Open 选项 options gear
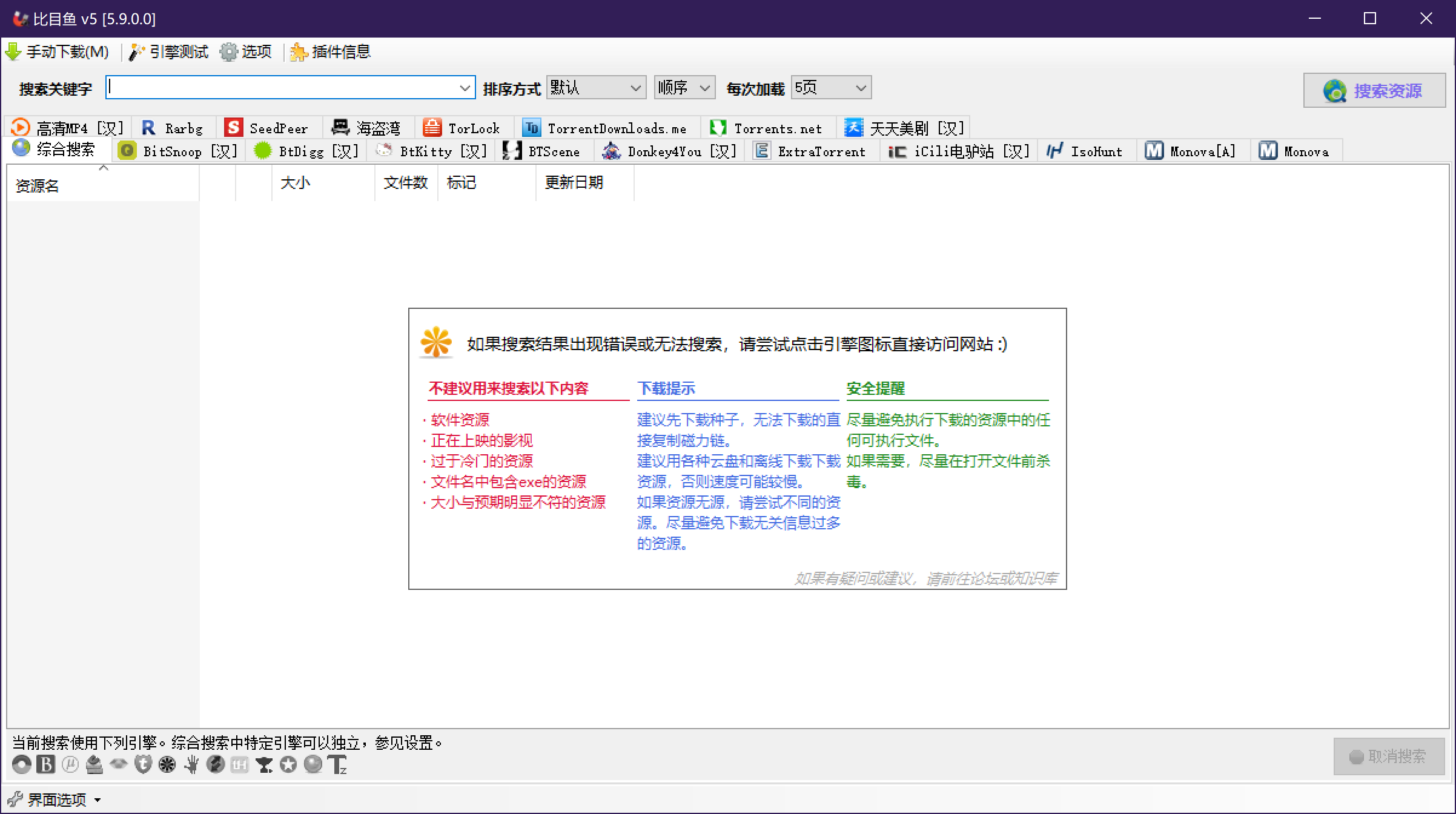 pyautogui.click(x=246, y=52)
